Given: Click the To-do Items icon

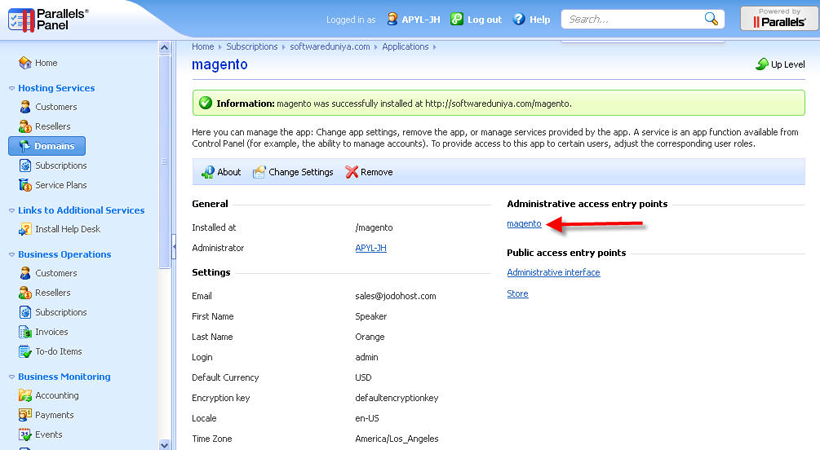Looking at the screenshot, I should (x=25, y=352).
